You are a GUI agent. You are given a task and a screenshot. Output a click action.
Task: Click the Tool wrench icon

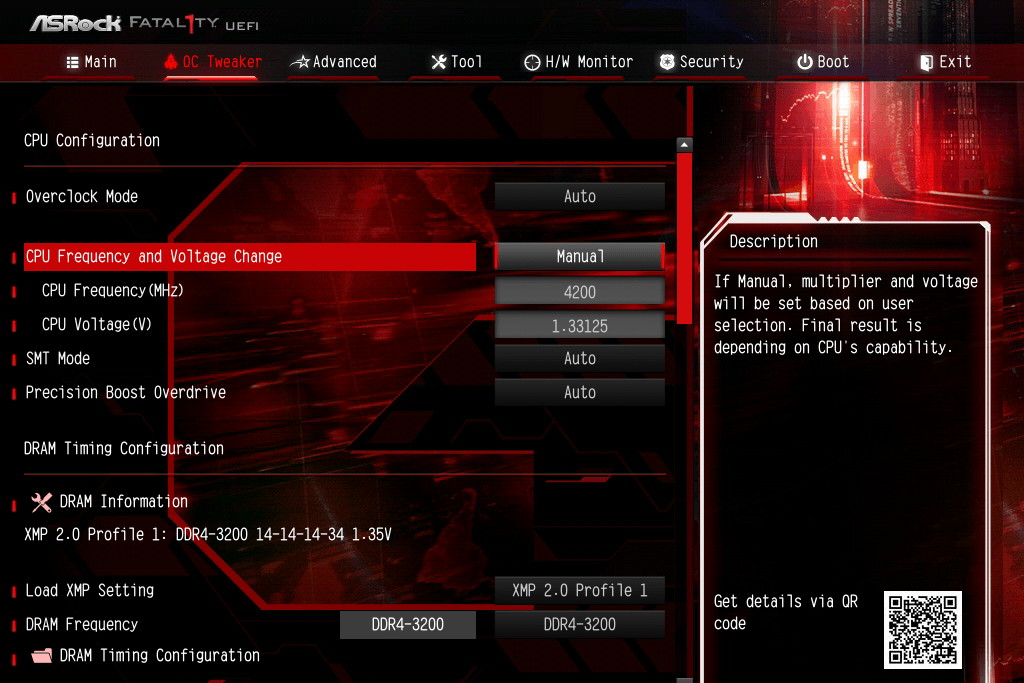439,62
